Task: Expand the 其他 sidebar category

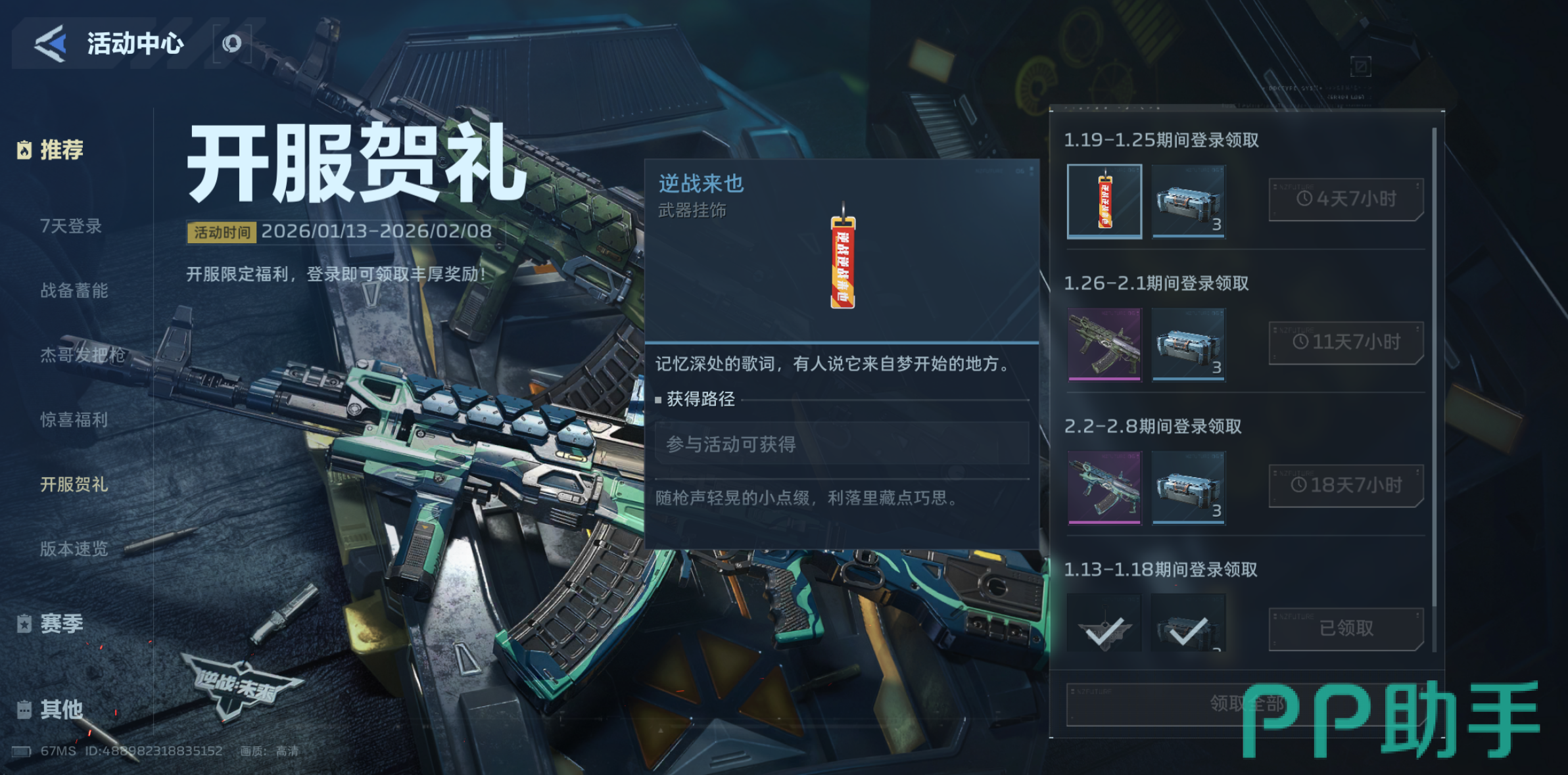Action: coord(51,709)
